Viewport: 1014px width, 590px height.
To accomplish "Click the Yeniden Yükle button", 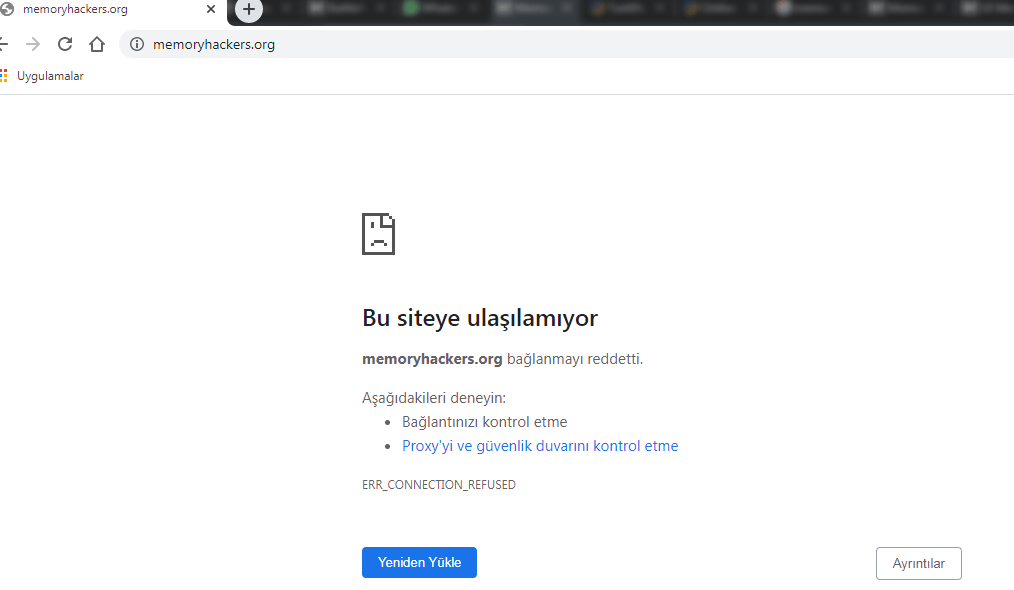I will click(419, 562).
